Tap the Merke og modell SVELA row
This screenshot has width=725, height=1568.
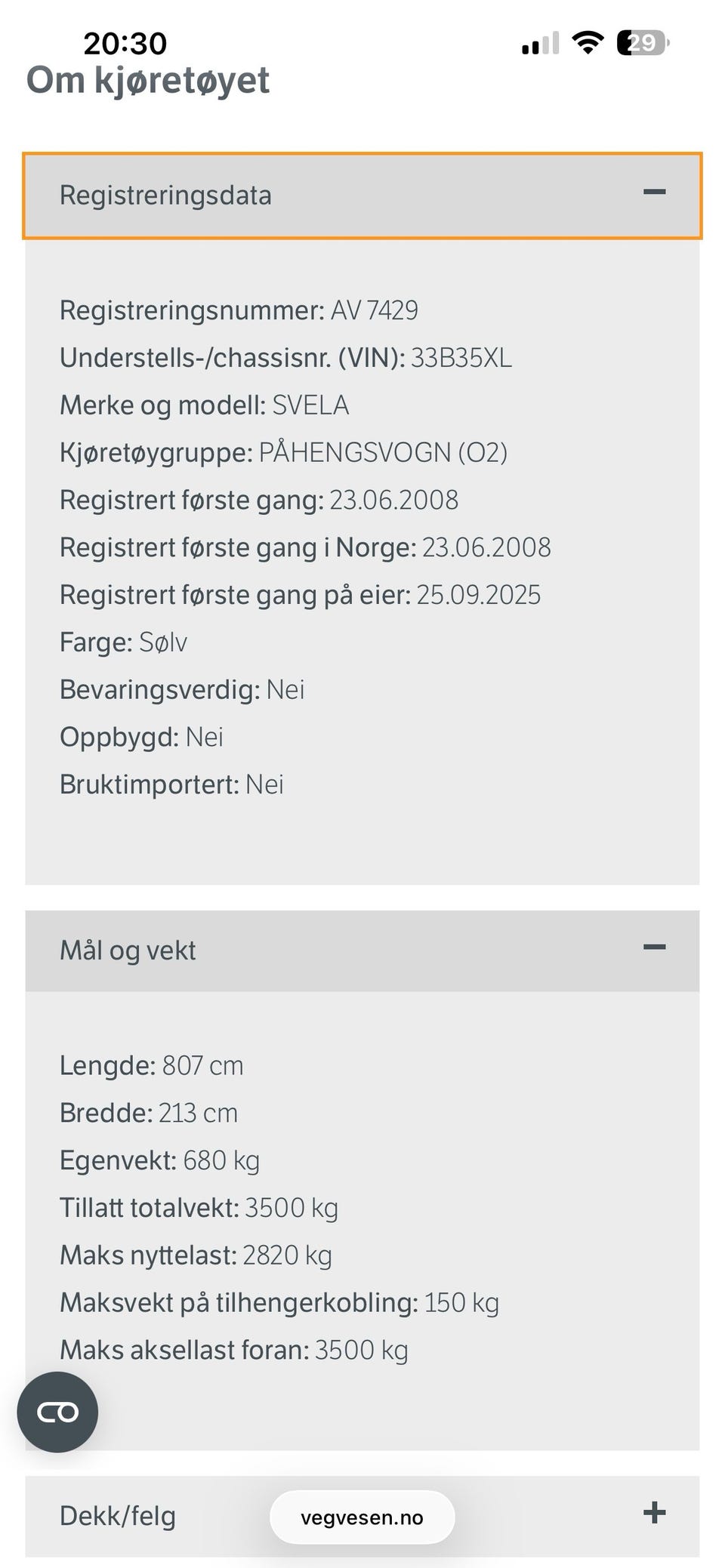204,405
